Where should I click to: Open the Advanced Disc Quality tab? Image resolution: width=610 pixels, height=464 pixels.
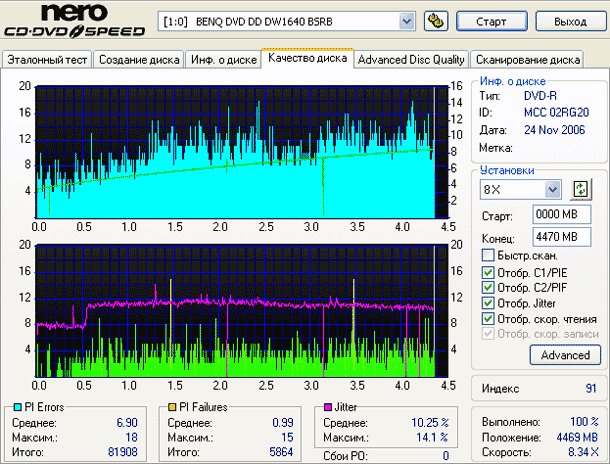[411, 60]
